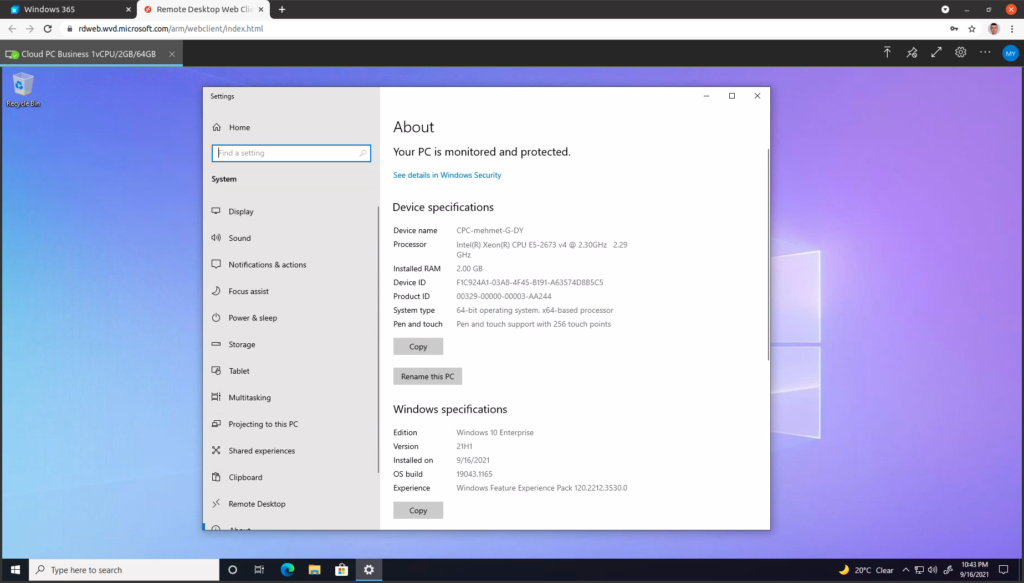1024x583 pixels.
Task: Click the network tray icon
Action: (919, 570)
